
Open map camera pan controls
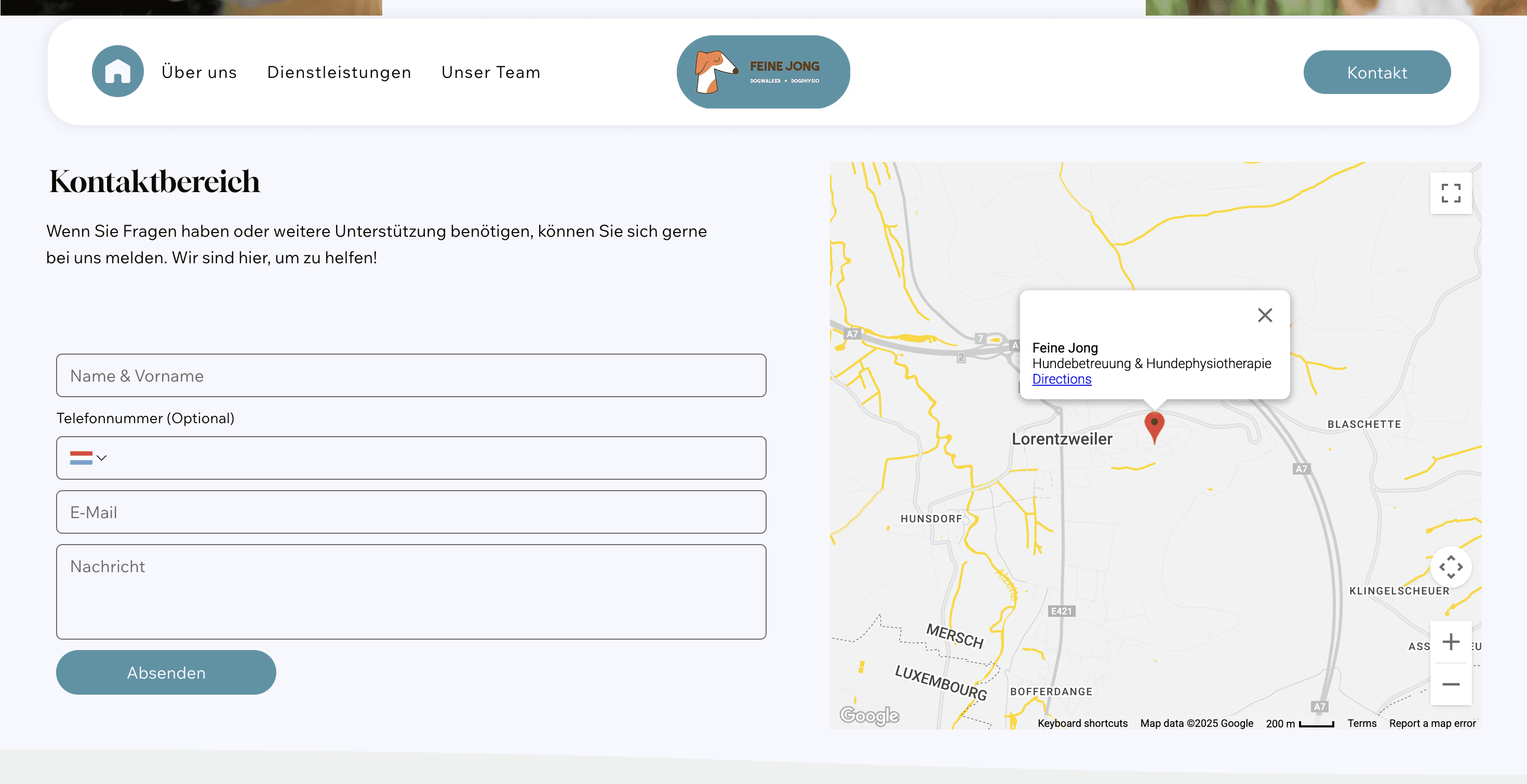click(x=1450, y=567)
